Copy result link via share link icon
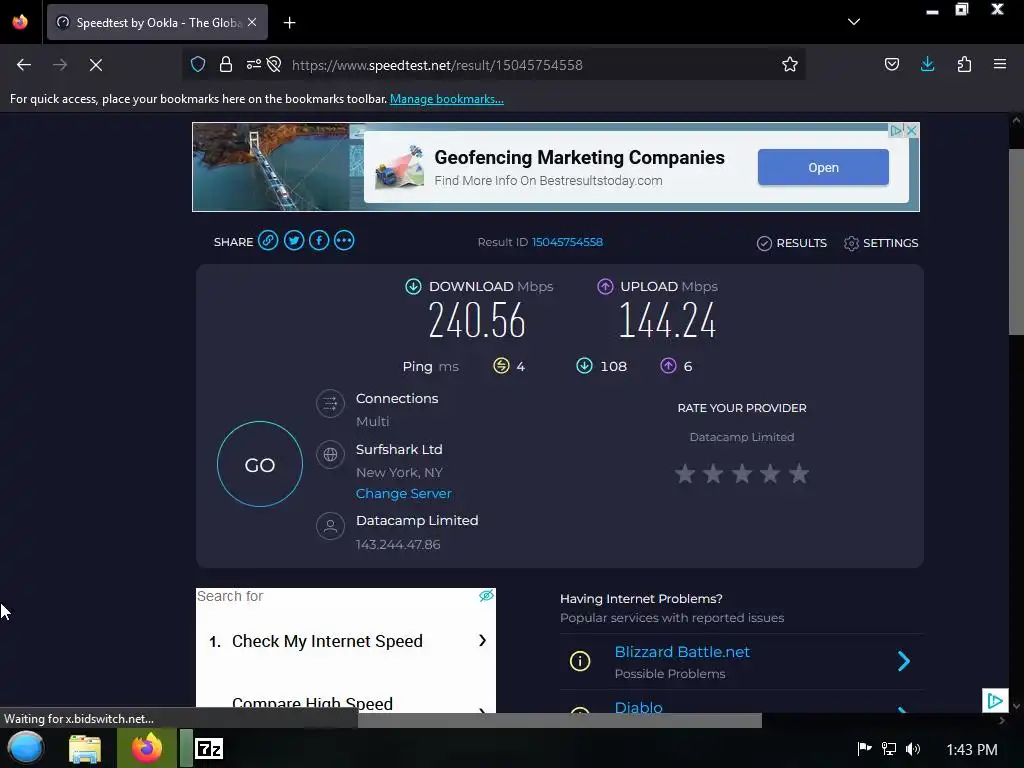The image size is (1024, 768). [268, 240]
